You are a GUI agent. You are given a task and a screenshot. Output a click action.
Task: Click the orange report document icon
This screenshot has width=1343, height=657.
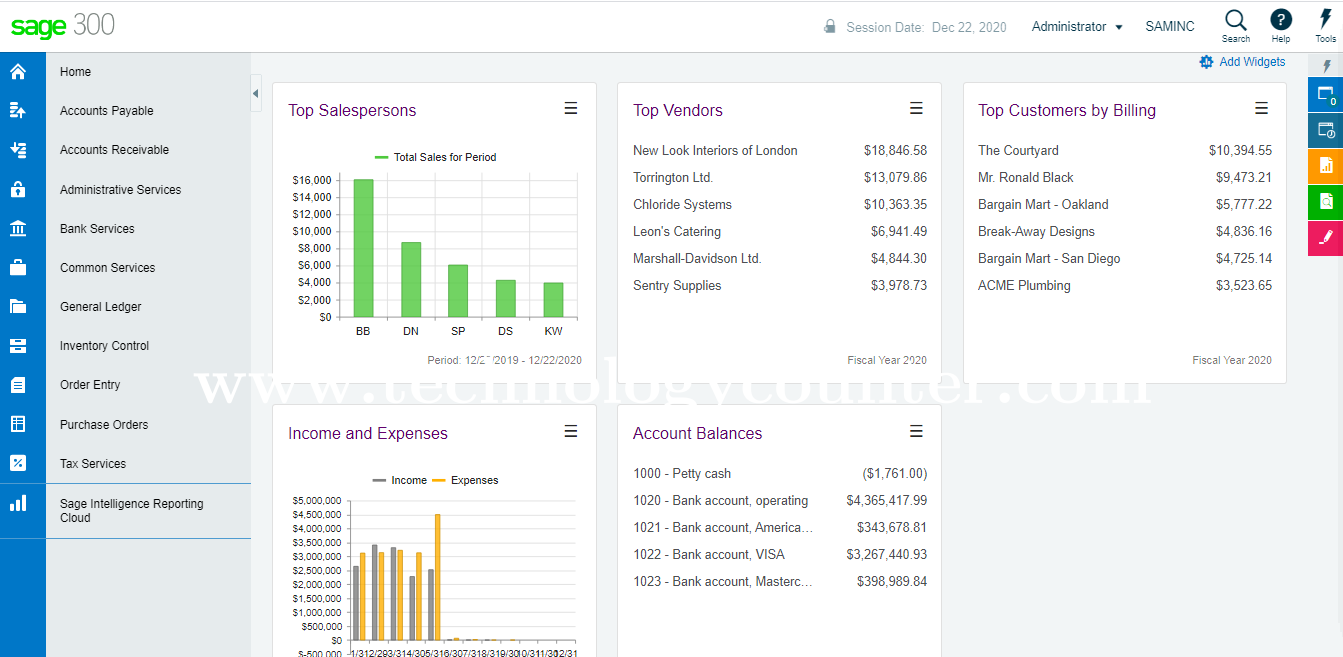1326,166
